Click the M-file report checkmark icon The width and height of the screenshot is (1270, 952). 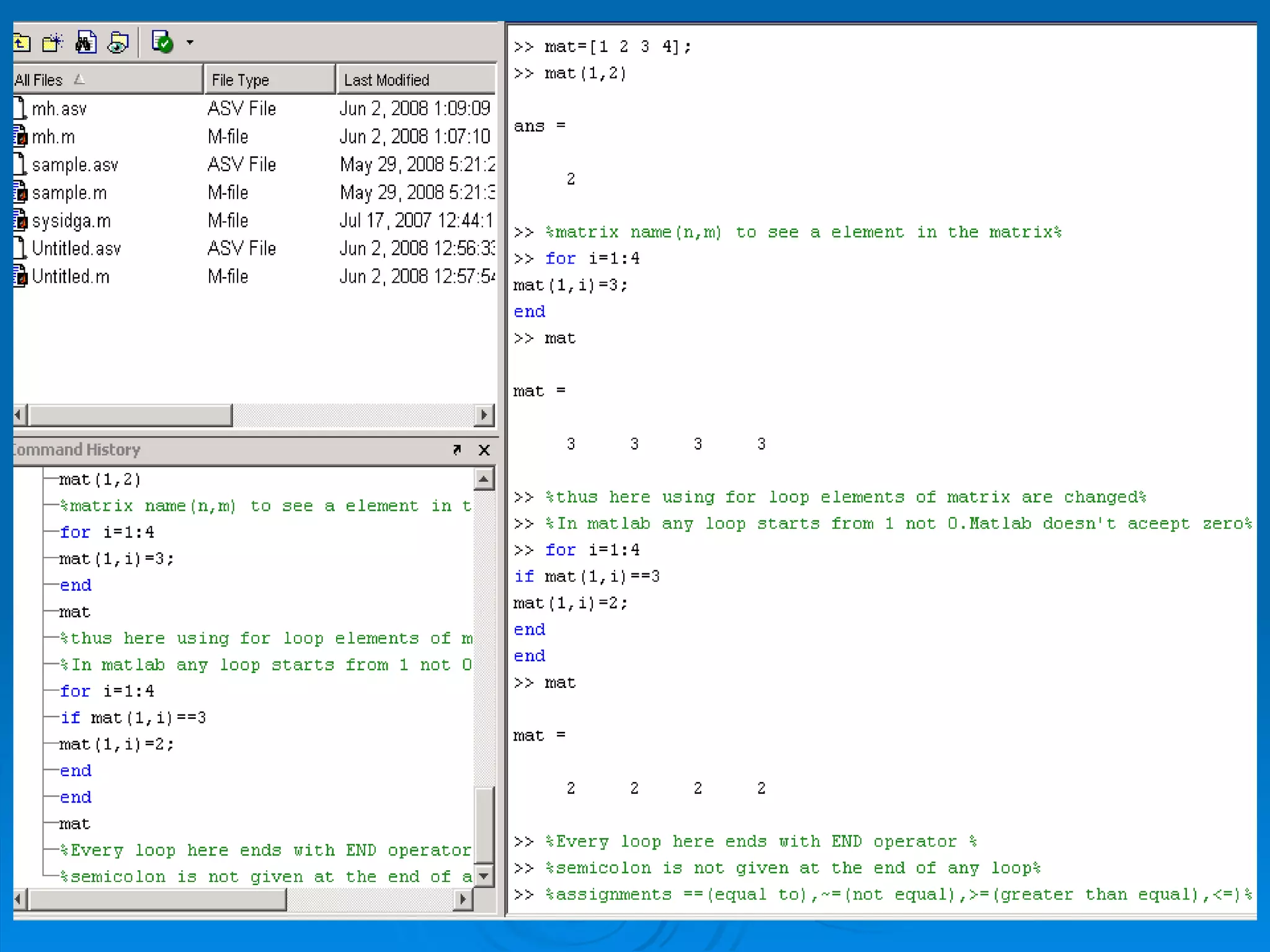[x=162, y=43]
